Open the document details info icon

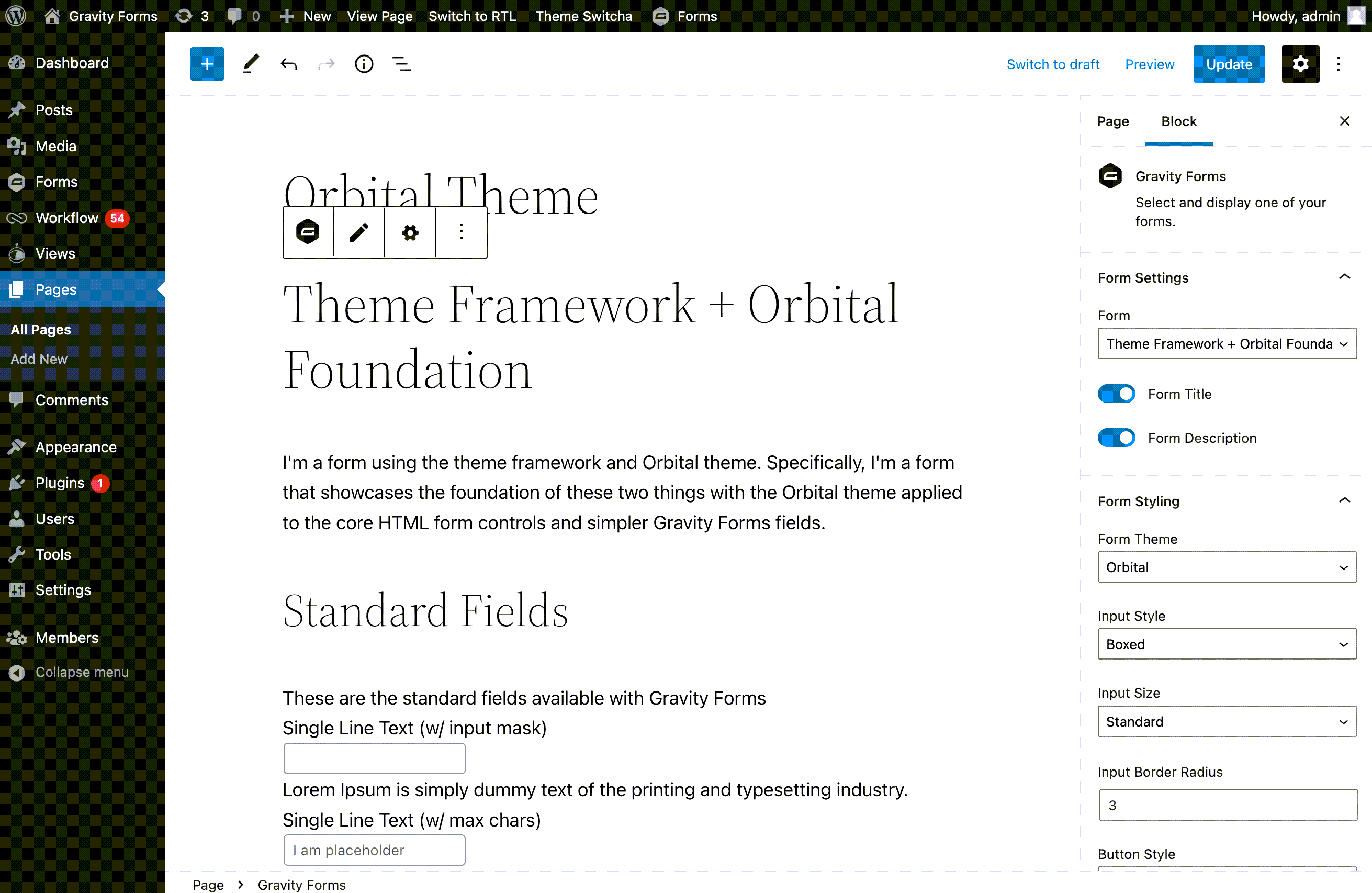pos(364,63)
